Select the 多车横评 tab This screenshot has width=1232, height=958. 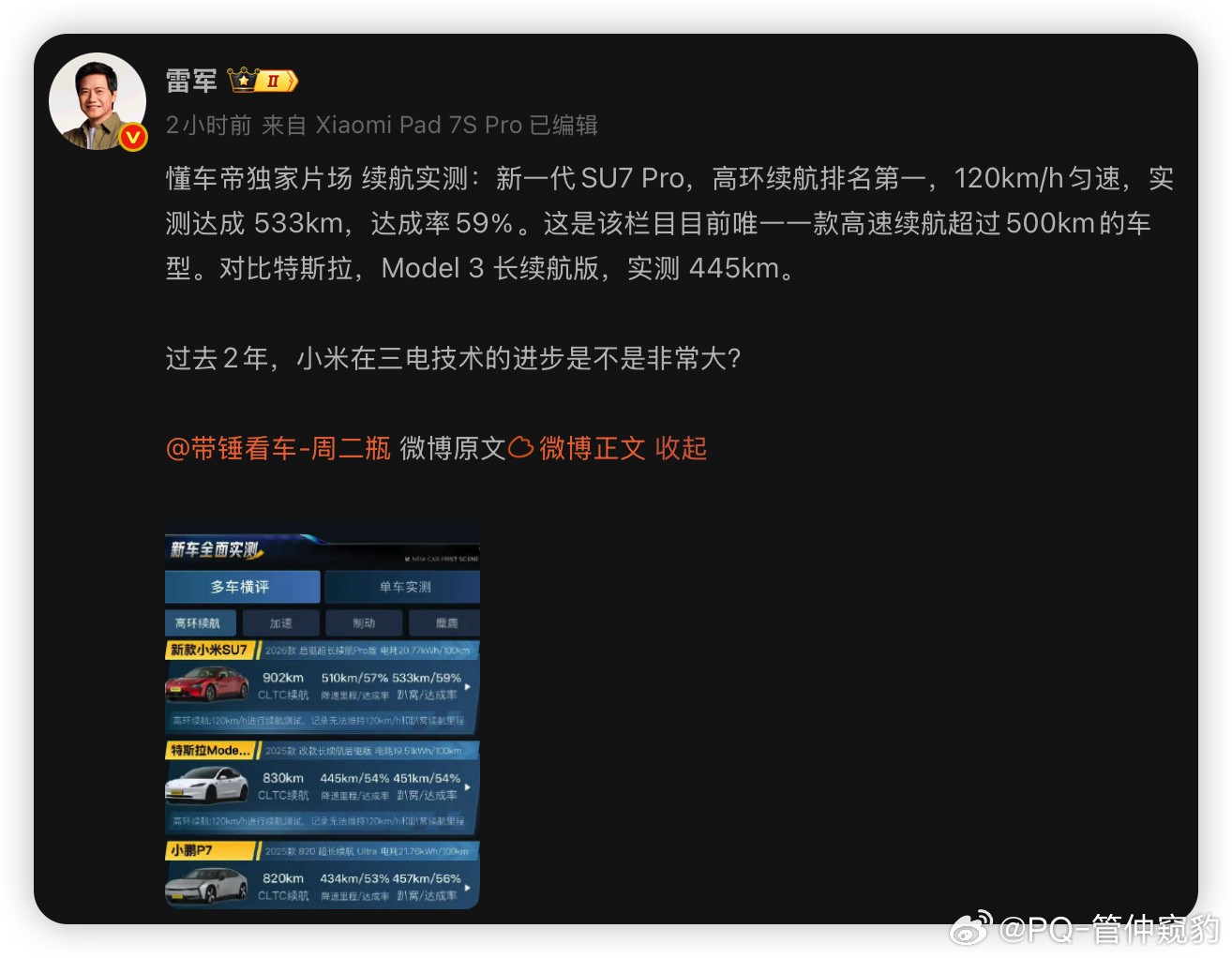(x=243, y=586)
